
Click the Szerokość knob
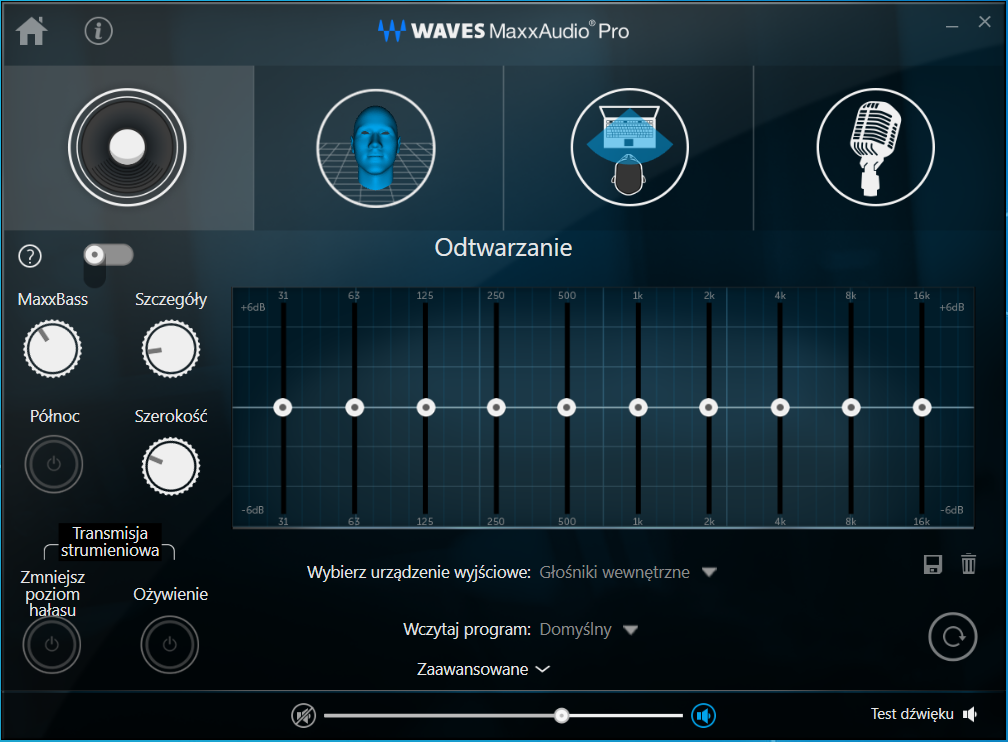(170, 466)
